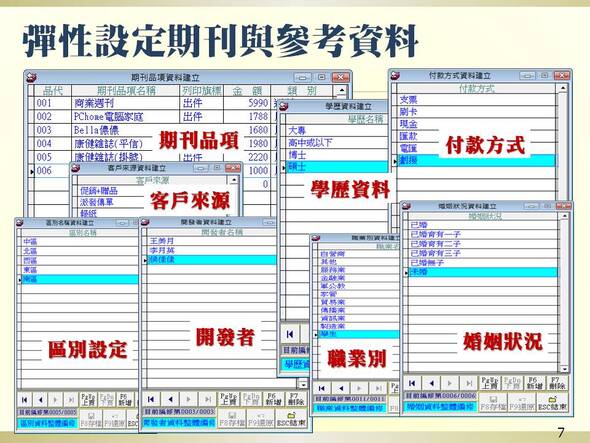Screen dimensions: 590x443
Task: Go to first record in 婚姻狀況 window
Action: coord(412,383)
